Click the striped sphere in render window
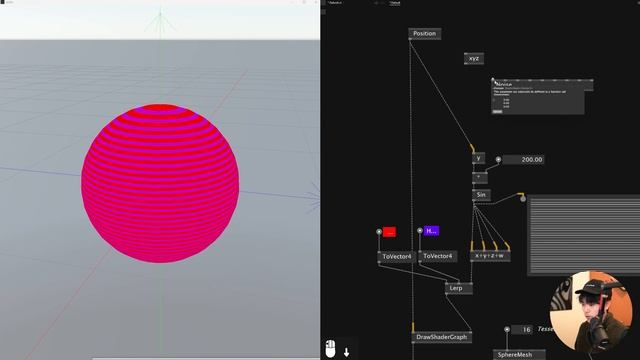 [x=160, y=183]
